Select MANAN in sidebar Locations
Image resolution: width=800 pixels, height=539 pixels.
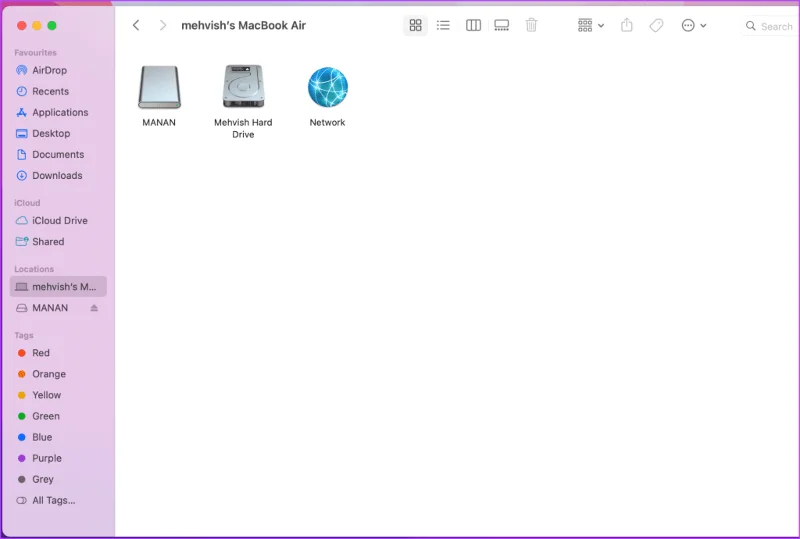(50, 308)
